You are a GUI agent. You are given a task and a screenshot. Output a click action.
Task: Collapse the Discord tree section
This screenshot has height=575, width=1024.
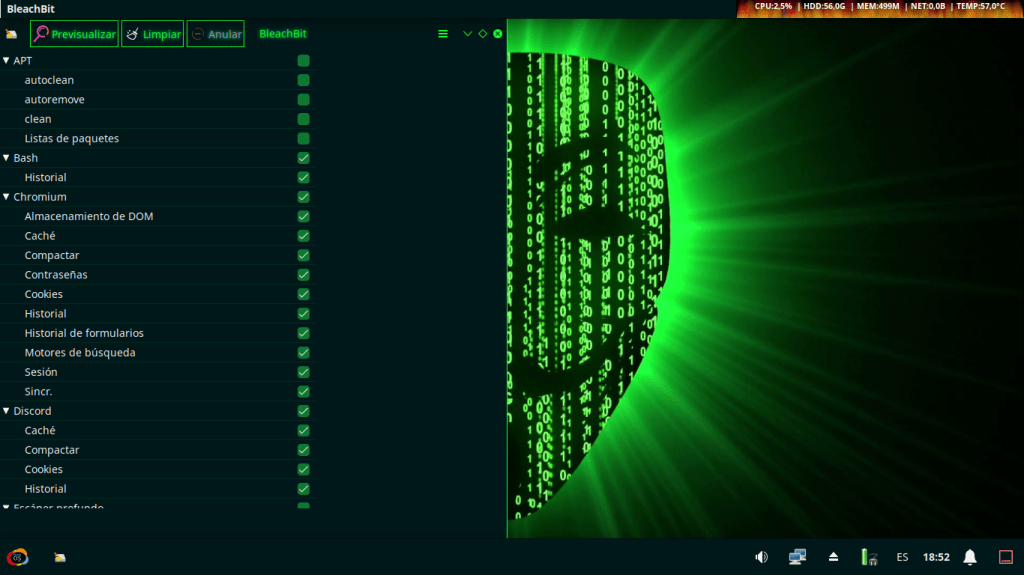[6, 411]
